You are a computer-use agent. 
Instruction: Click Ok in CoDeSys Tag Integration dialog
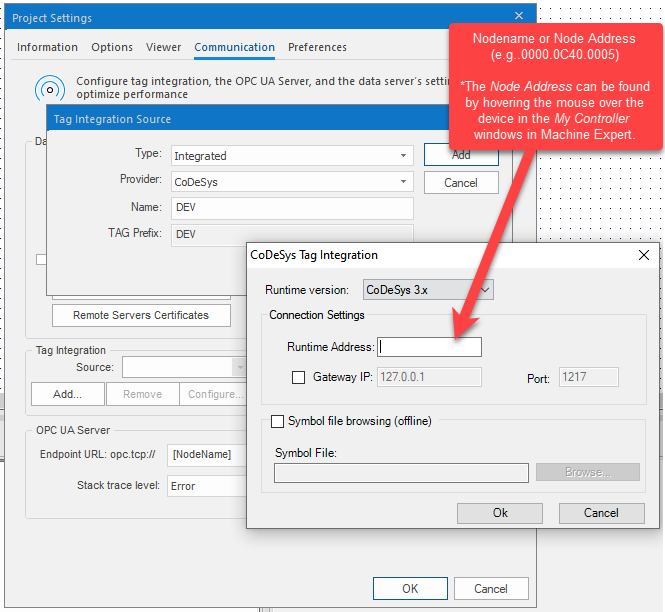pos(500,513)
